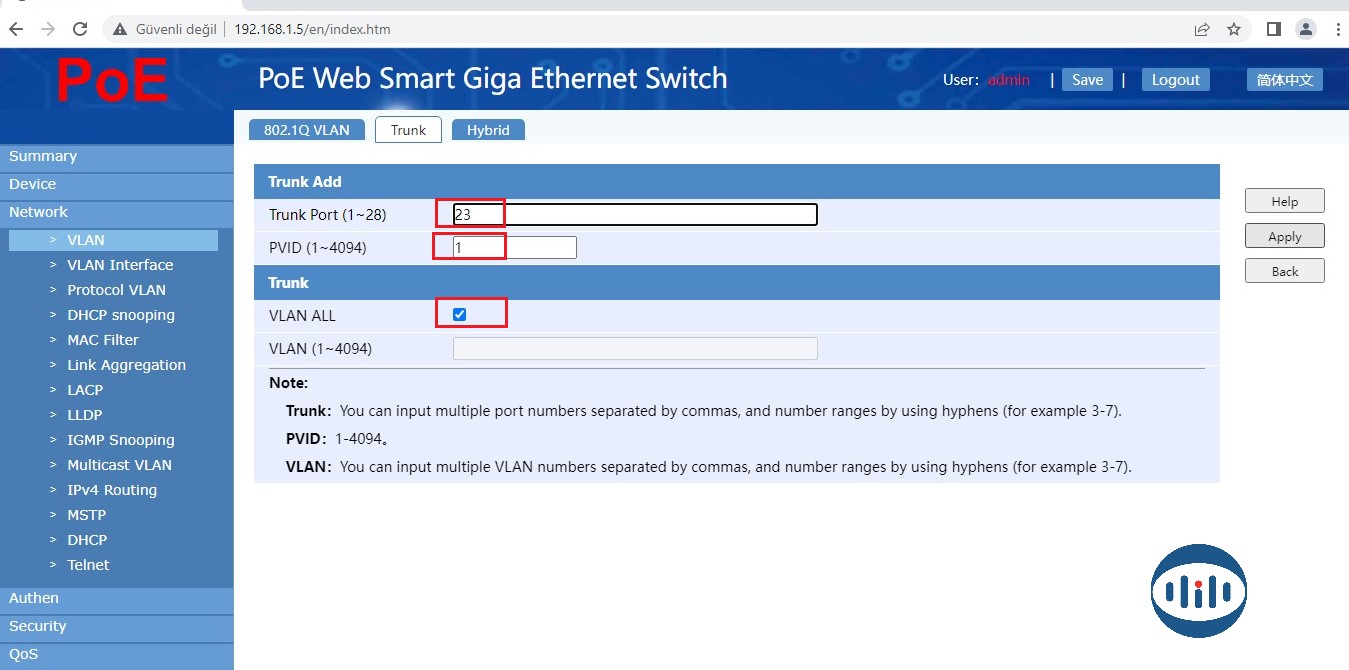The width and height of the screenshot is (1349, 670).
Task: Open browser side panel icon
Action: 1273,29
